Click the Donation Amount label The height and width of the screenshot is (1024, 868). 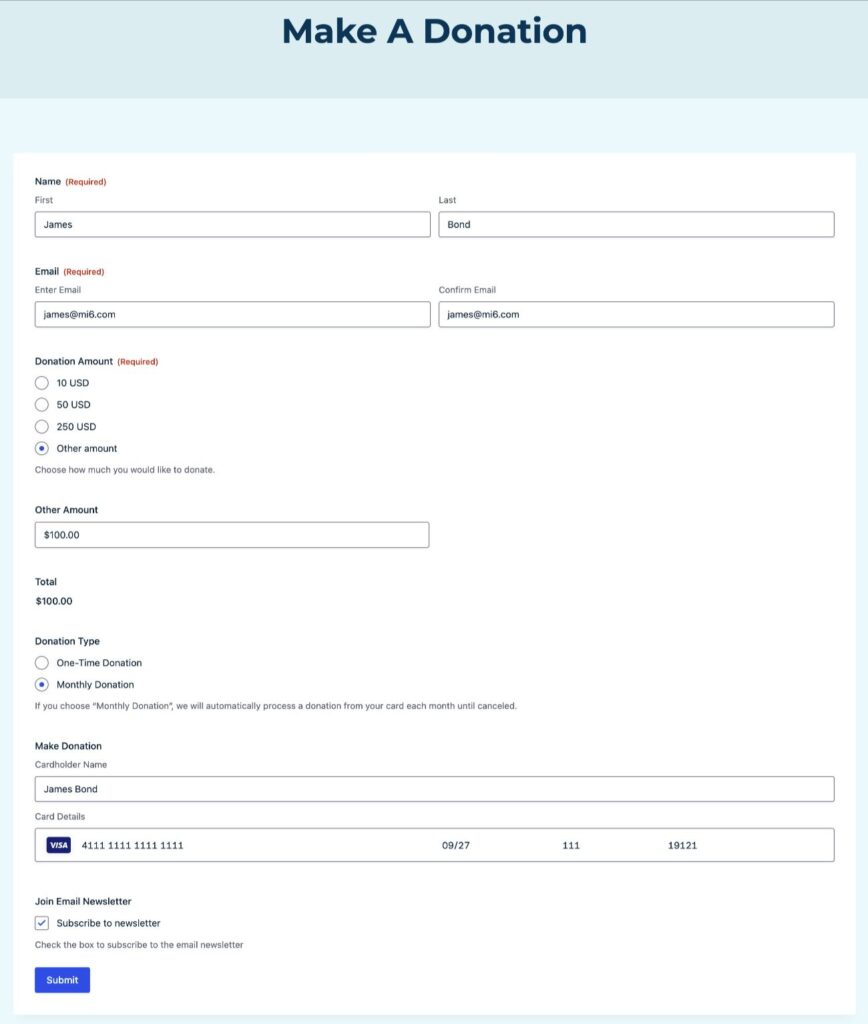[x=74, y=361]
